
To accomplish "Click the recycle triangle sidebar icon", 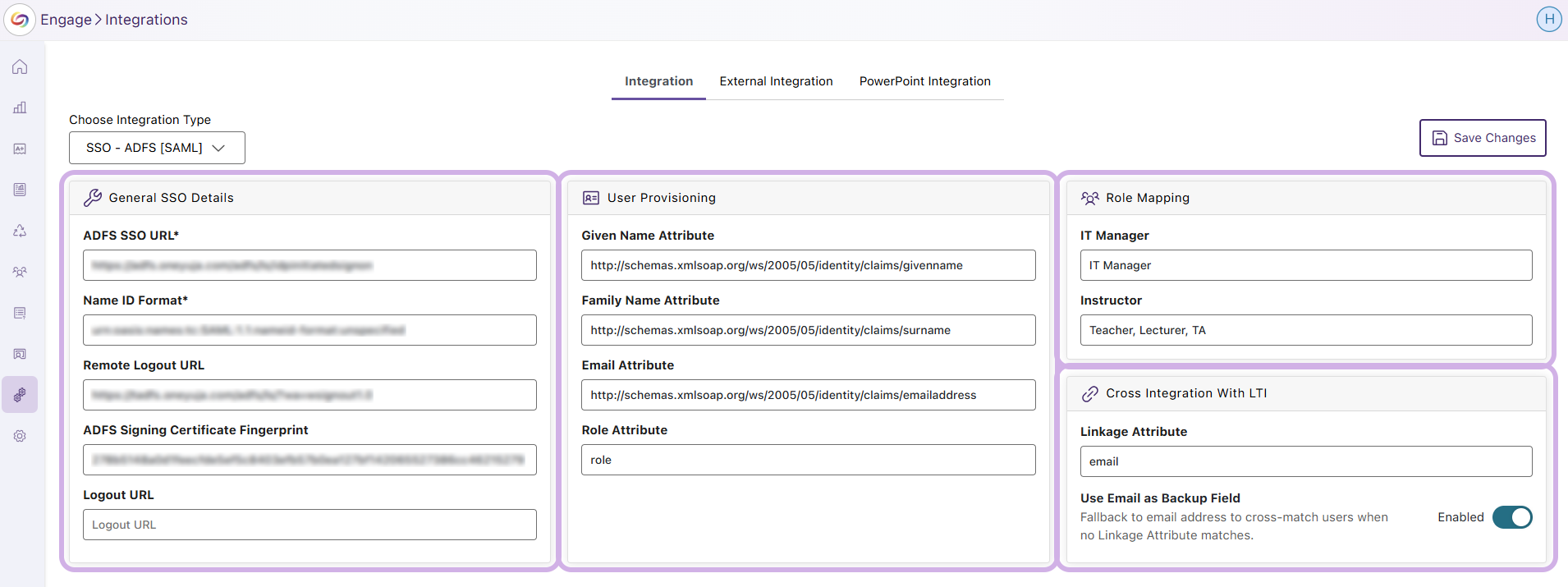I will pos(20,231).
